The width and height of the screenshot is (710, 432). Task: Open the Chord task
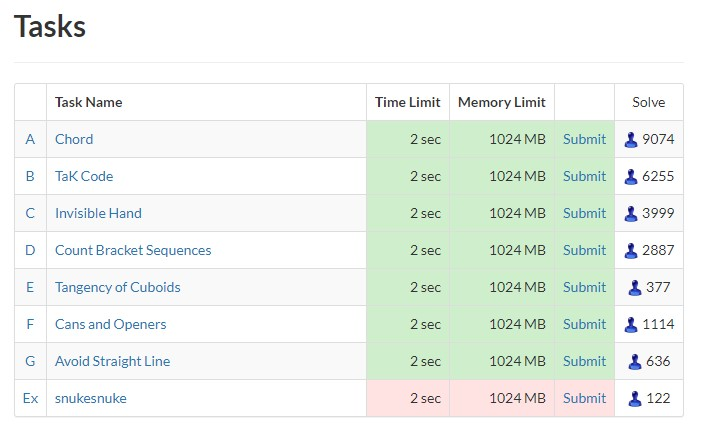tap(74, 139)
